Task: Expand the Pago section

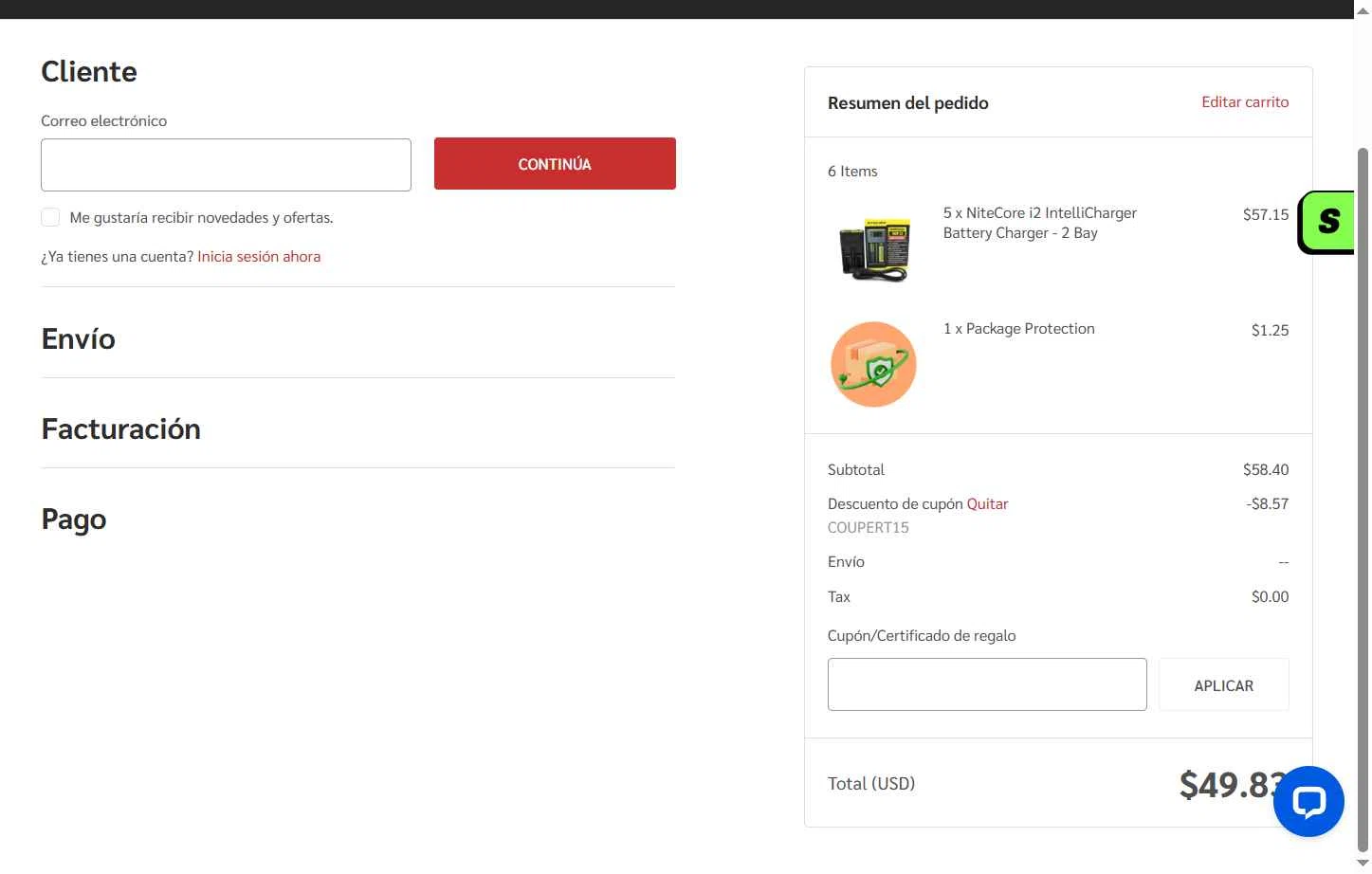Action: [73, 519]
